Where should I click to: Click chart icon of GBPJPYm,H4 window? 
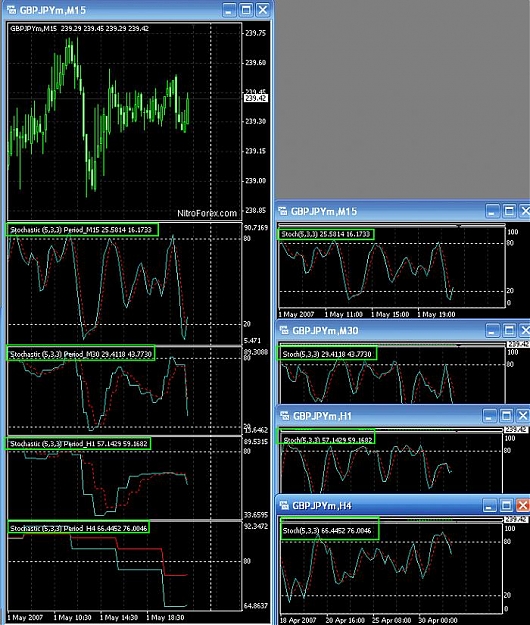pos(284,505)
